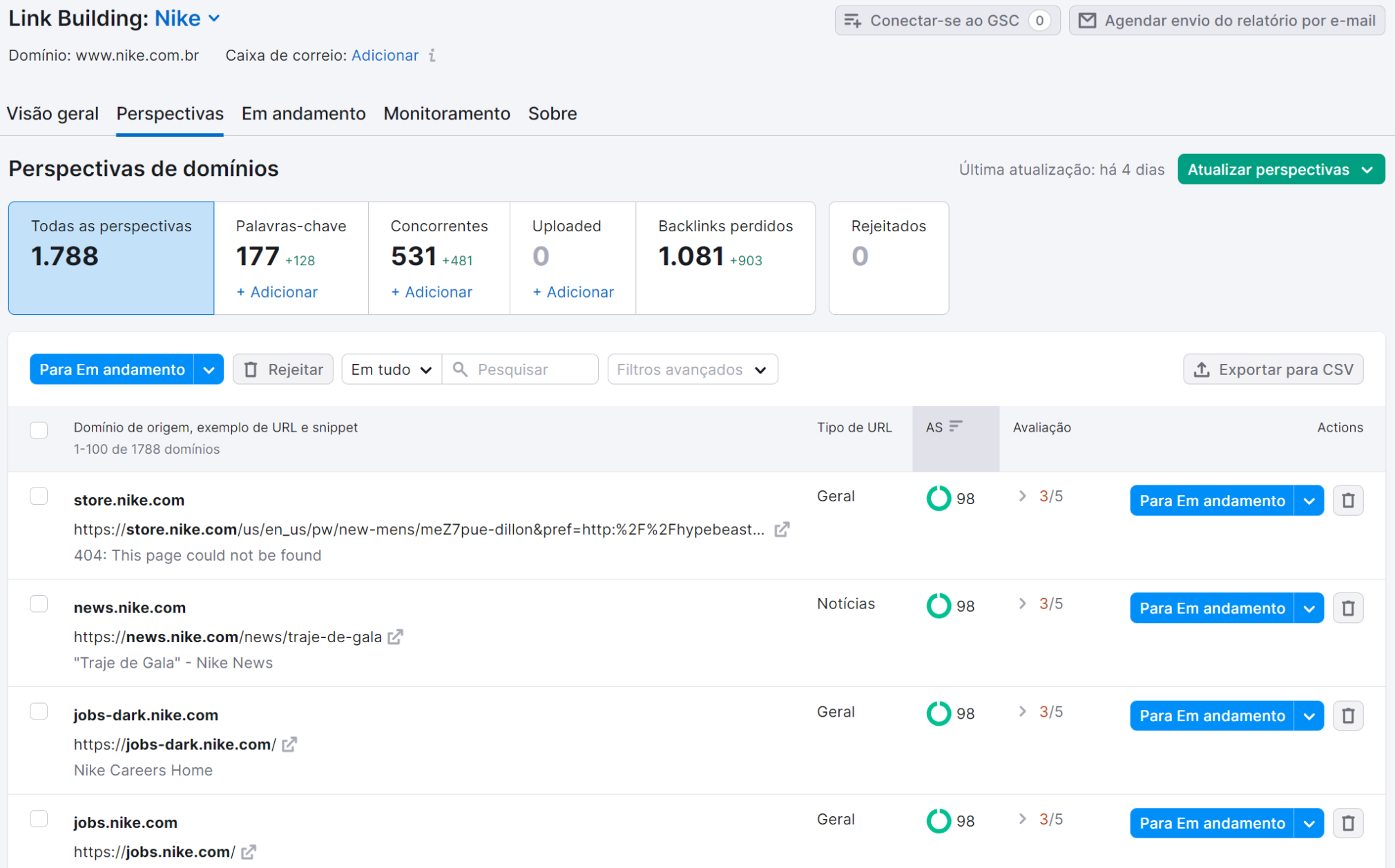
Task: Click + Adicionar under Uploaded
Action: 573,292
